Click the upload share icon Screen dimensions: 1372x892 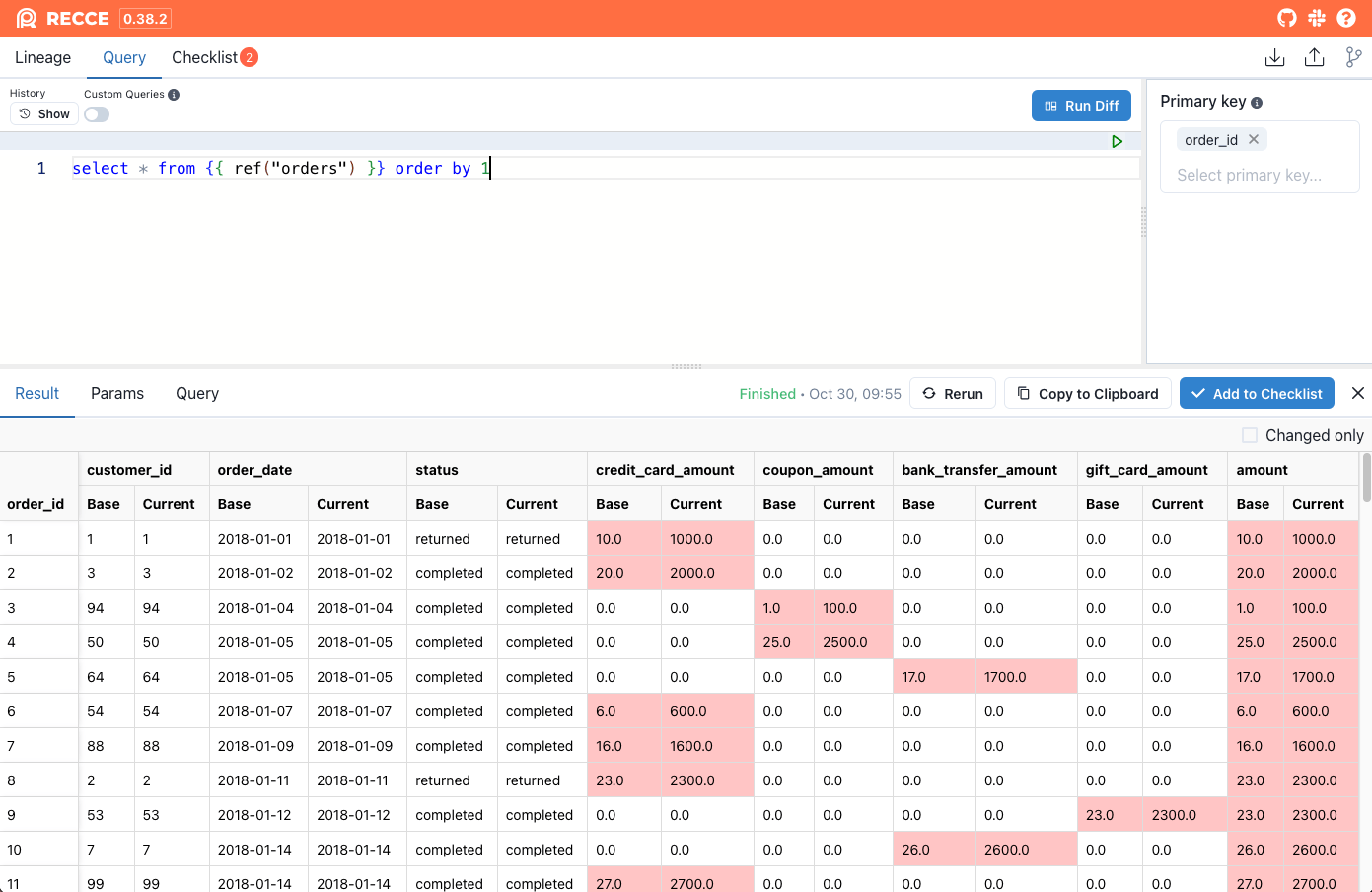click(1315, 57)
